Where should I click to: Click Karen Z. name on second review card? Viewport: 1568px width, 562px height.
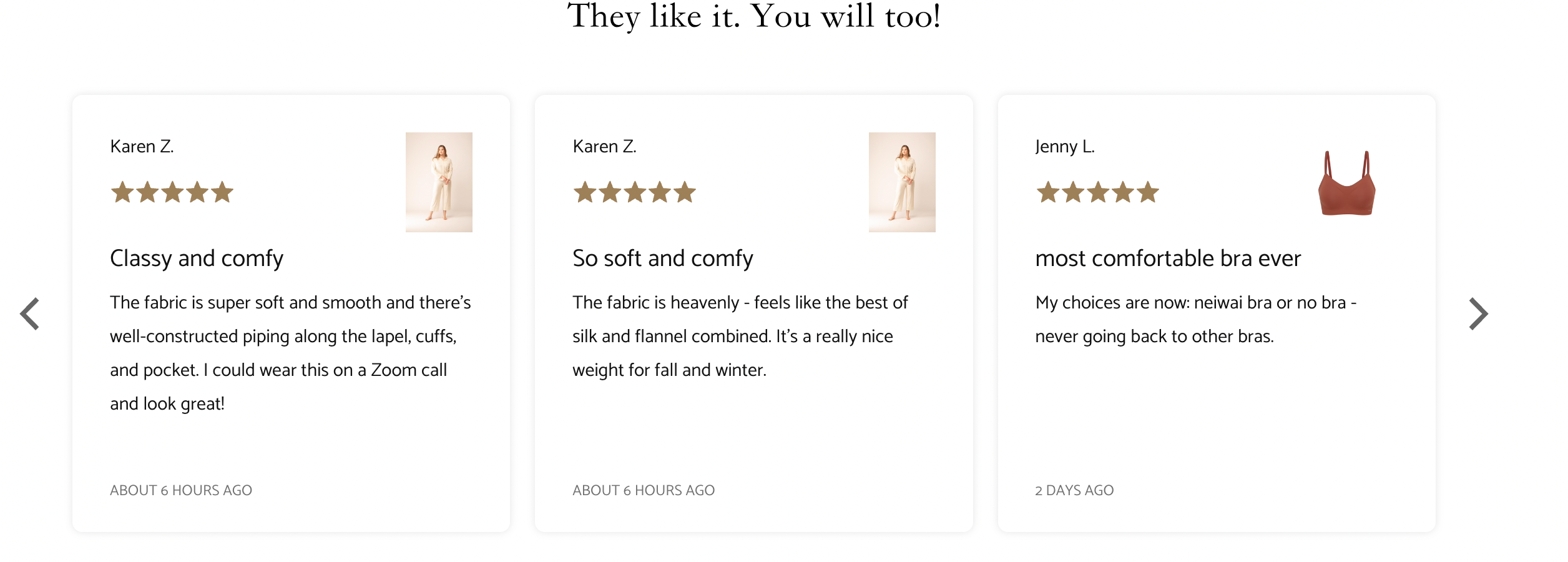[604, 147]
